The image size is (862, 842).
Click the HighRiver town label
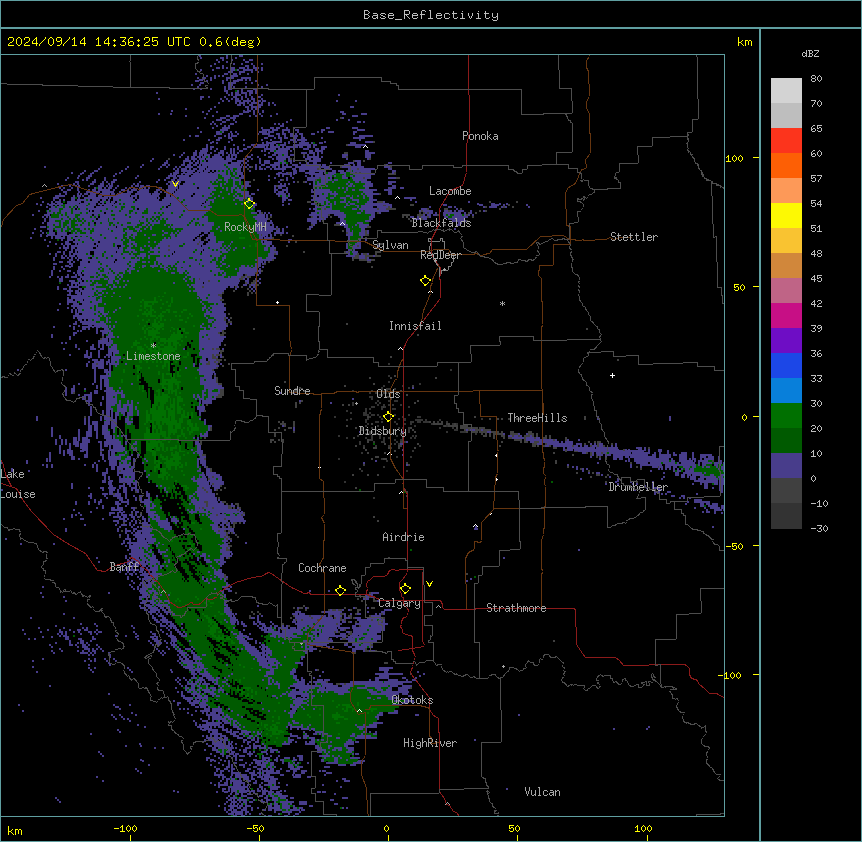point(430,743)
